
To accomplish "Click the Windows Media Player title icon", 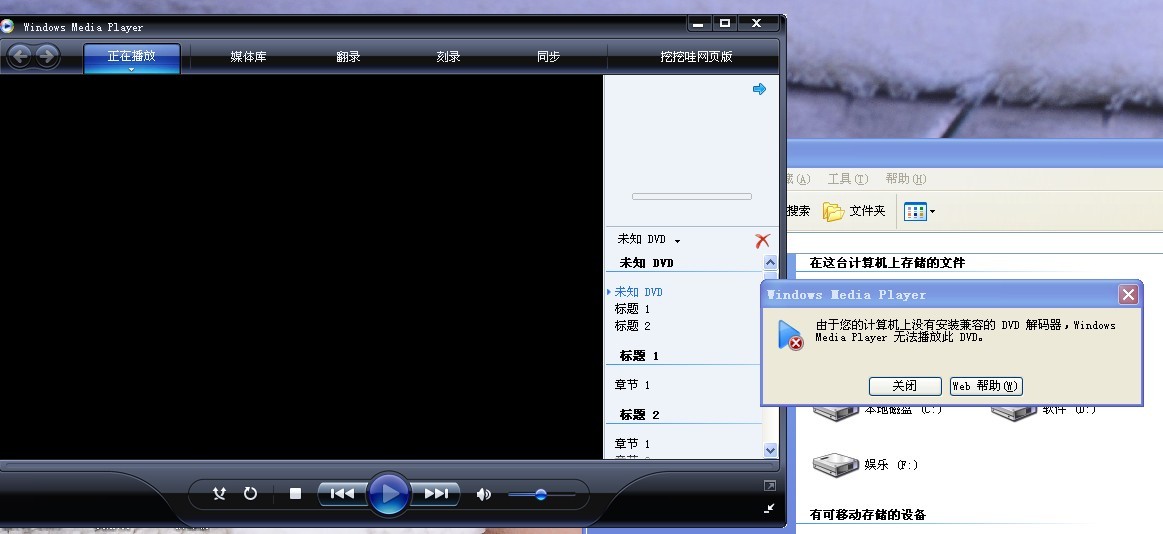I will (x=7, y=27).
